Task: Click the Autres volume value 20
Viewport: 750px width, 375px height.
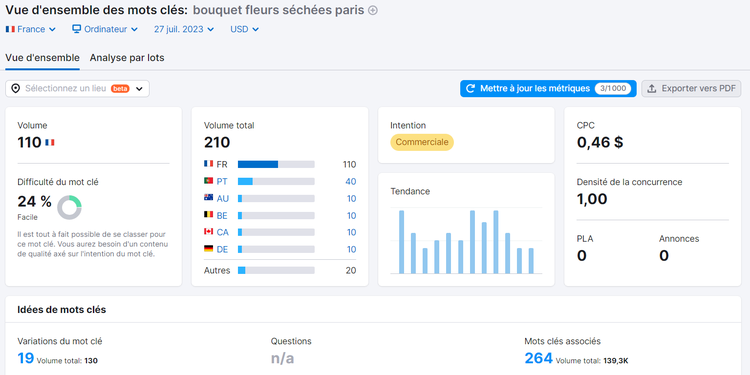Action: [x=351, y=271]
